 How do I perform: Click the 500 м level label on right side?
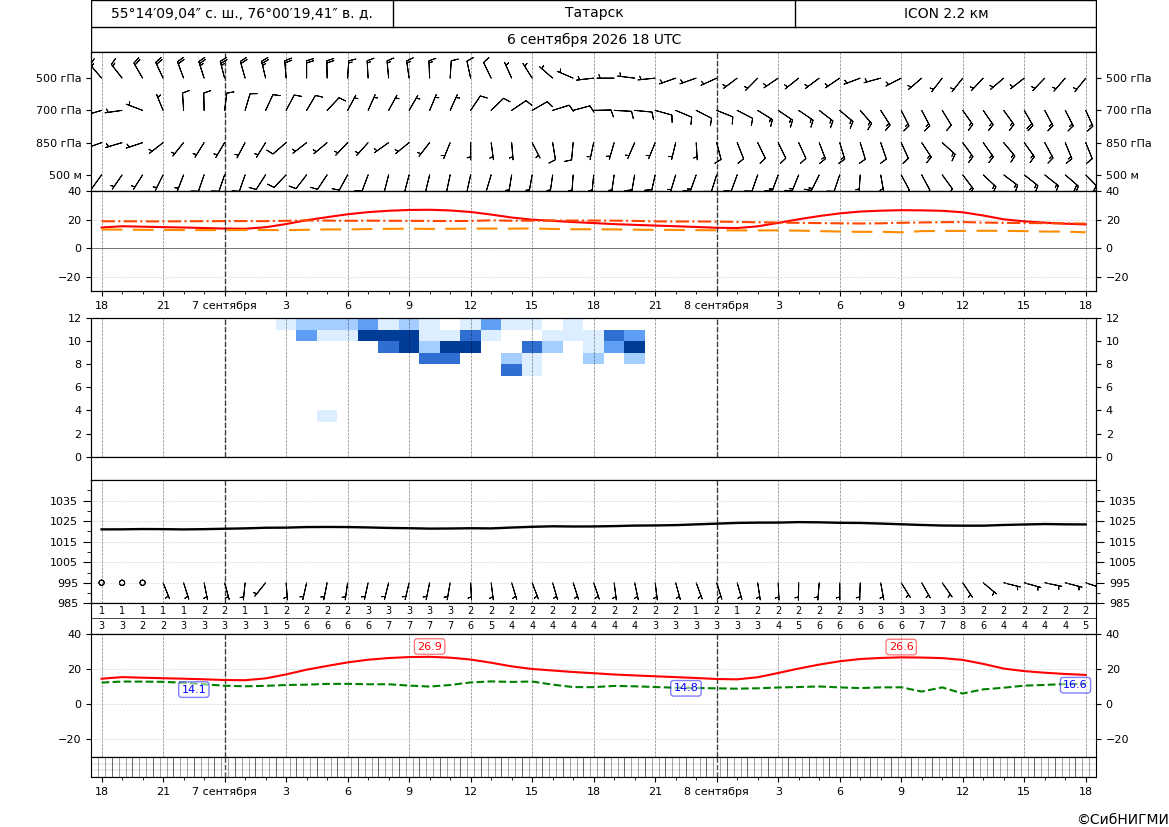[1122, 175]
